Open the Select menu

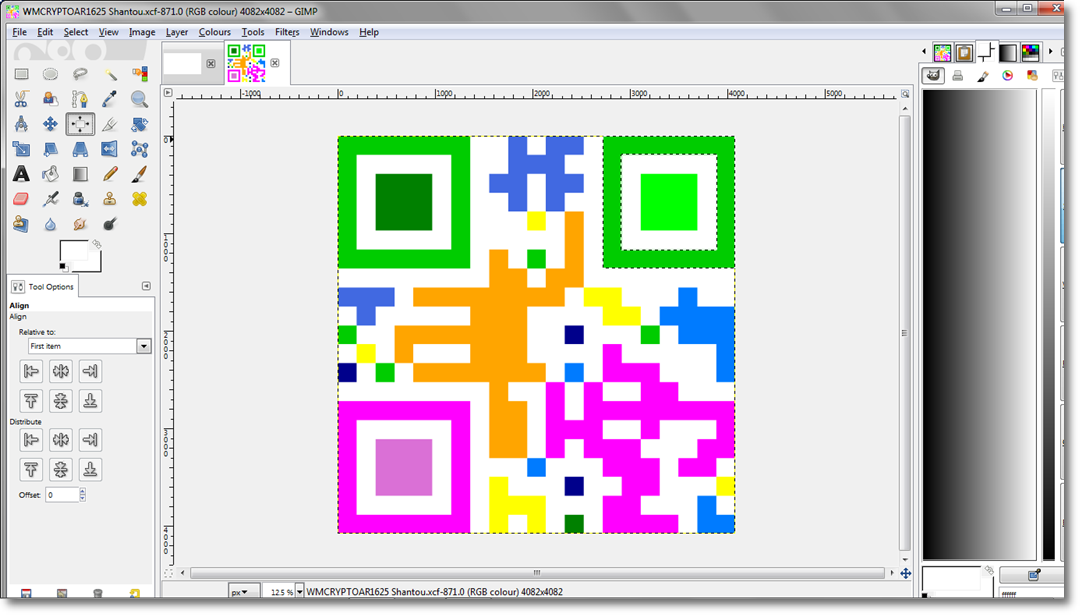coord(76,32)
